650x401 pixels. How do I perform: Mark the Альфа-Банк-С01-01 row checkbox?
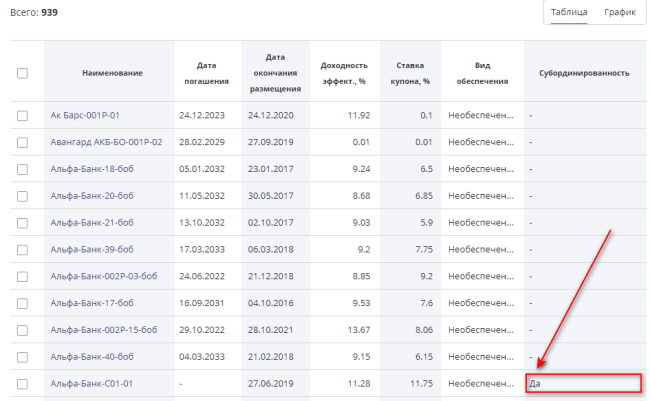click(23, 383)
